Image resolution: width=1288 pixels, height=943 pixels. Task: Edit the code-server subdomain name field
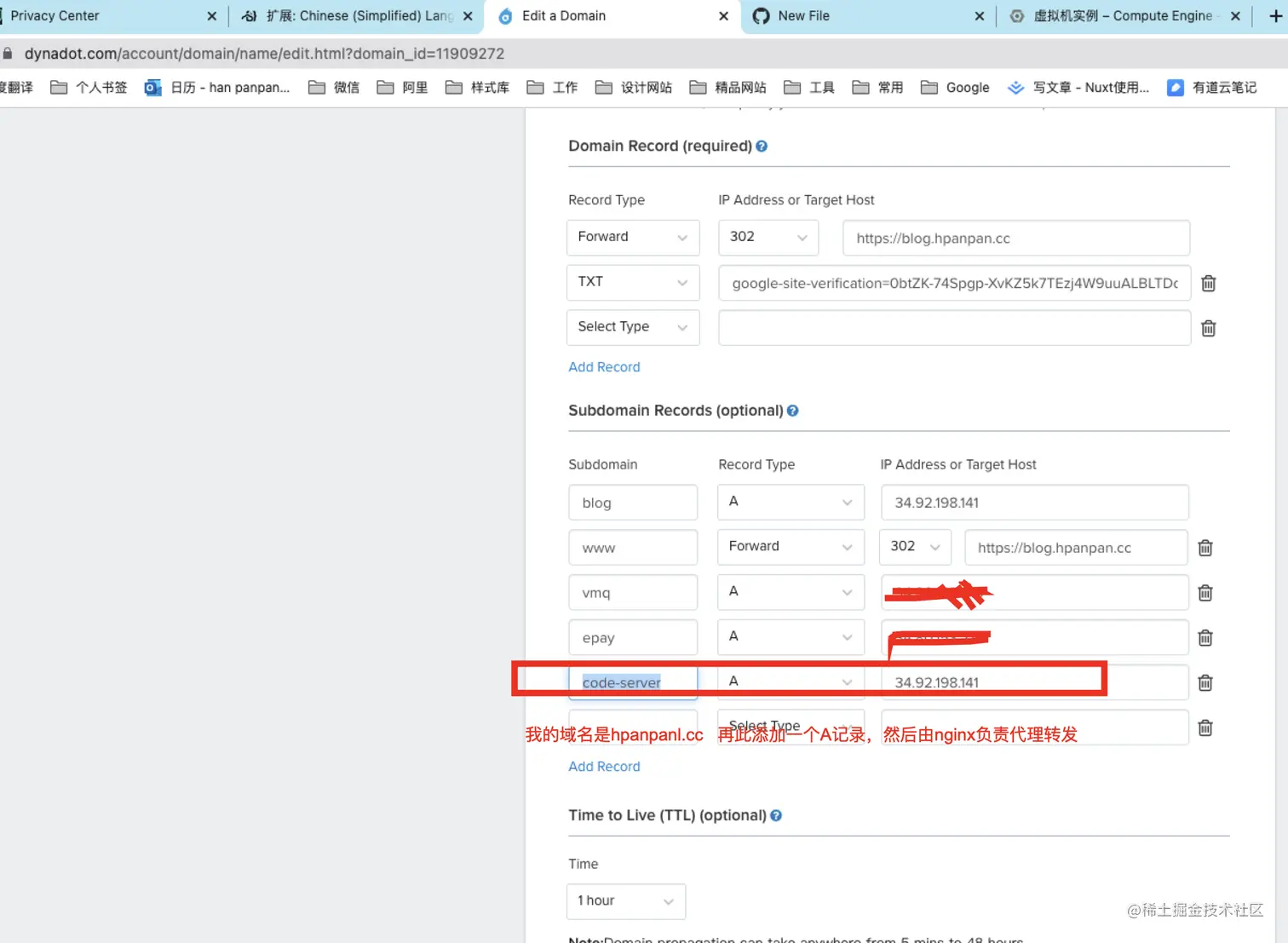coord(633,682)
